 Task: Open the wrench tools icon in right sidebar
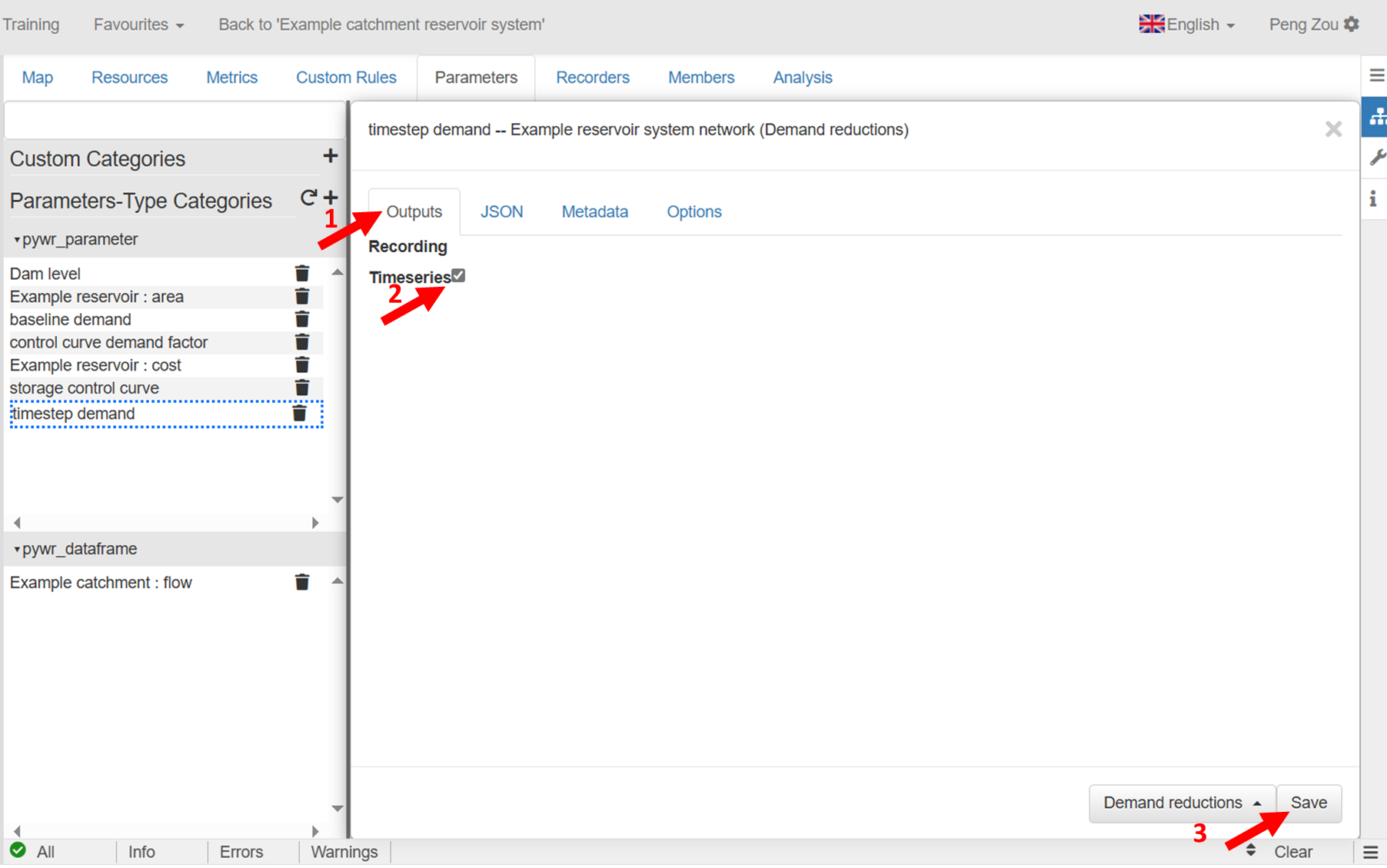click(x=1375, y=158)
